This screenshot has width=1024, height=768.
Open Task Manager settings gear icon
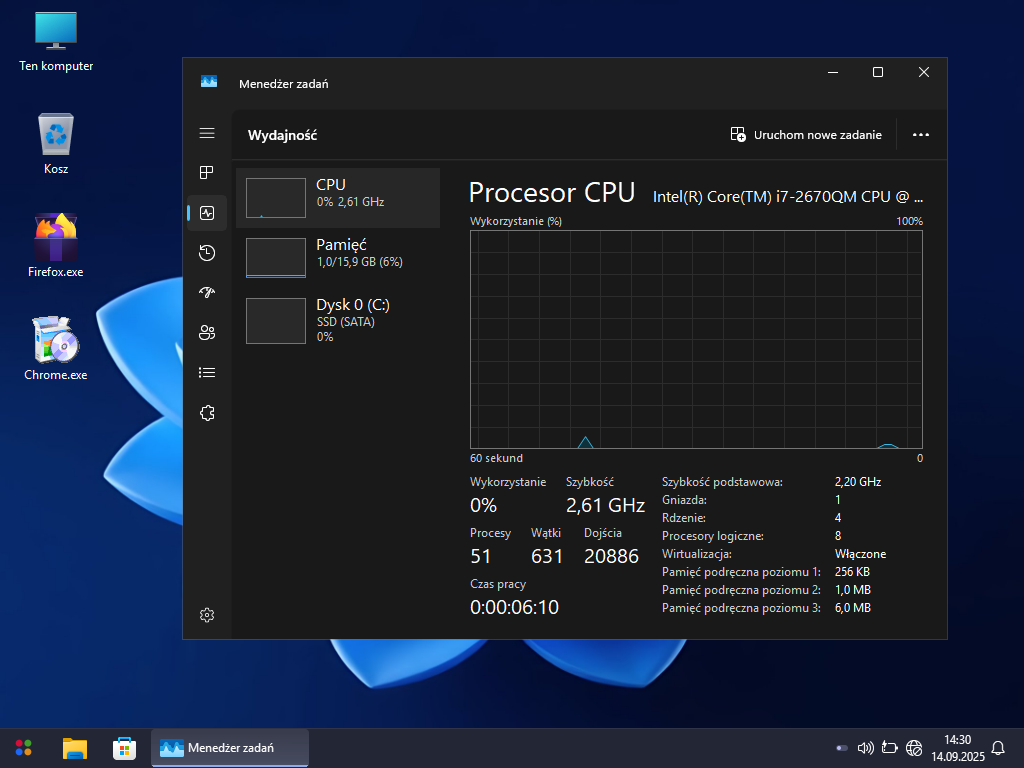click(207, 615)
